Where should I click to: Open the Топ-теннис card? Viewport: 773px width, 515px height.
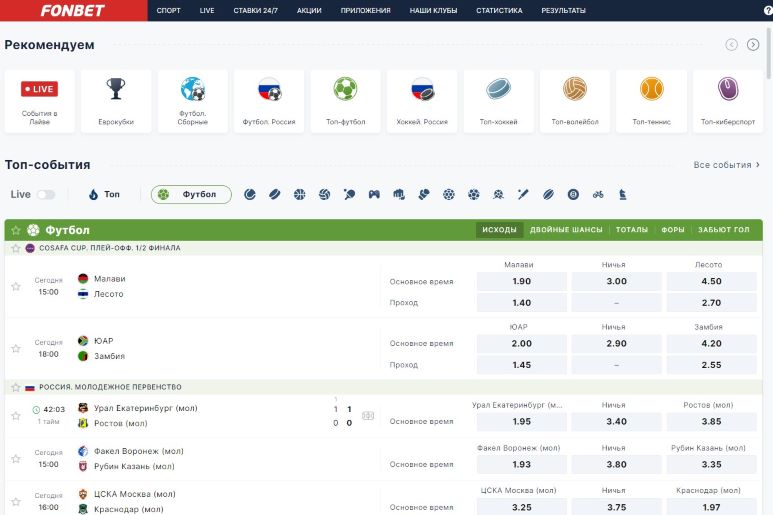(x=652, y=102)
